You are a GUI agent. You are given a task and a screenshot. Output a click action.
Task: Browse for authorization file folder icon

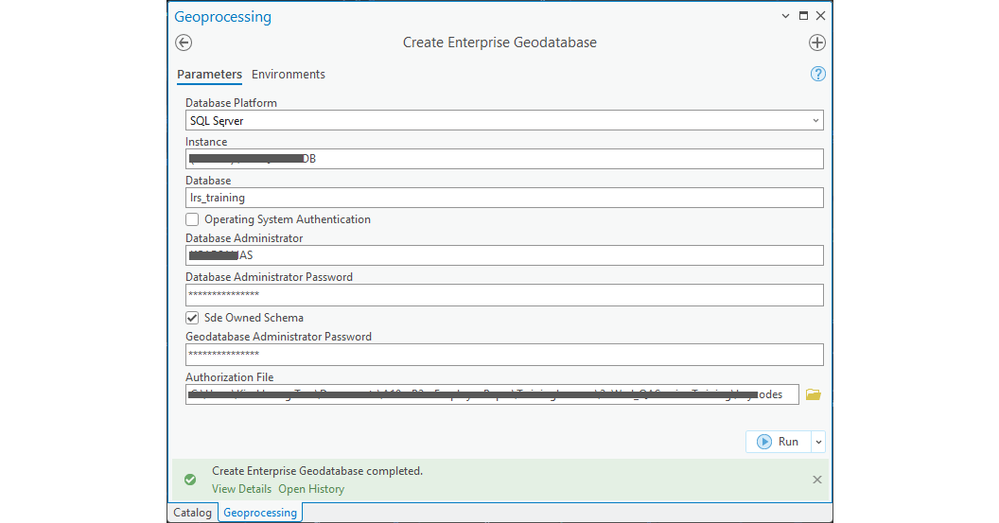[813, 395]
